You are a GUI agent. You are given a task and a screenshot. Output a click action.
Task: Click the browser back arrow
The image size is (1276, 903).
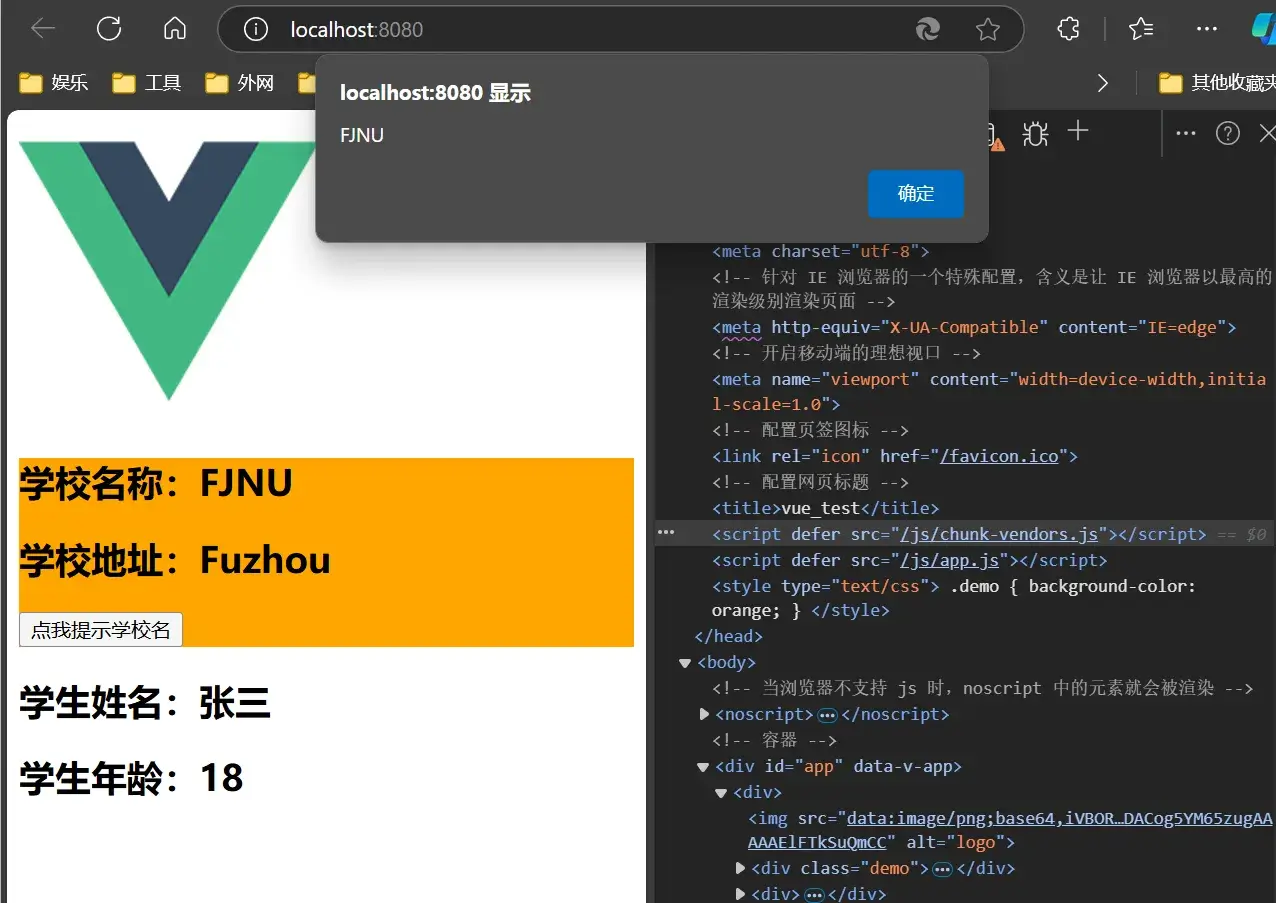(x=43, y=29)
